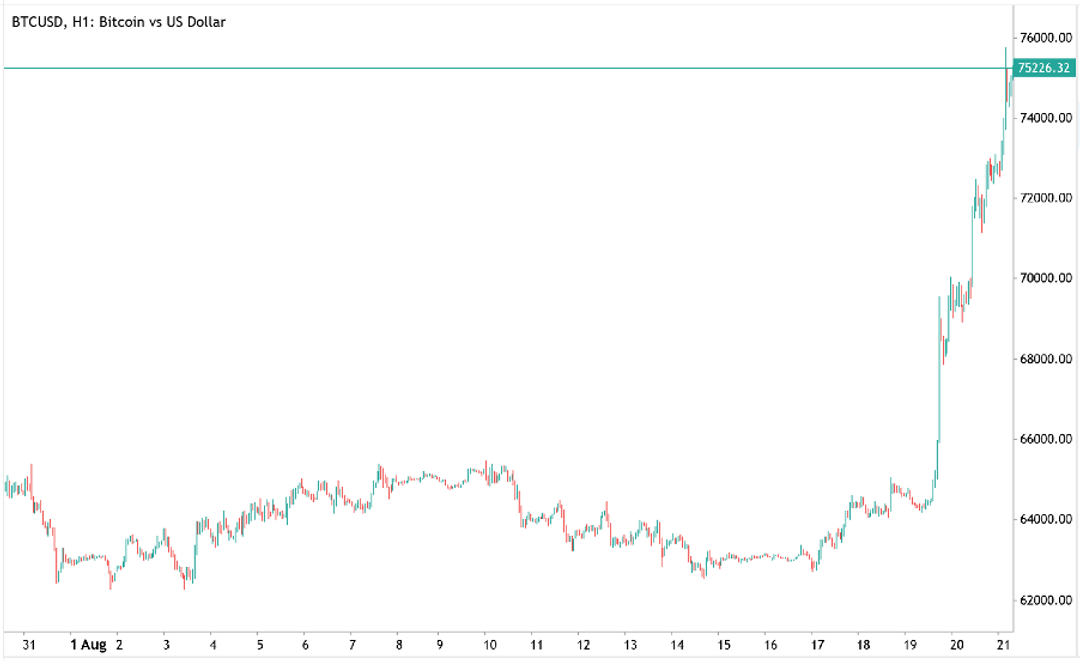1080x661 pixels.
Task: Click date label 14 on time axis
Action: click(x=677, y=645)
